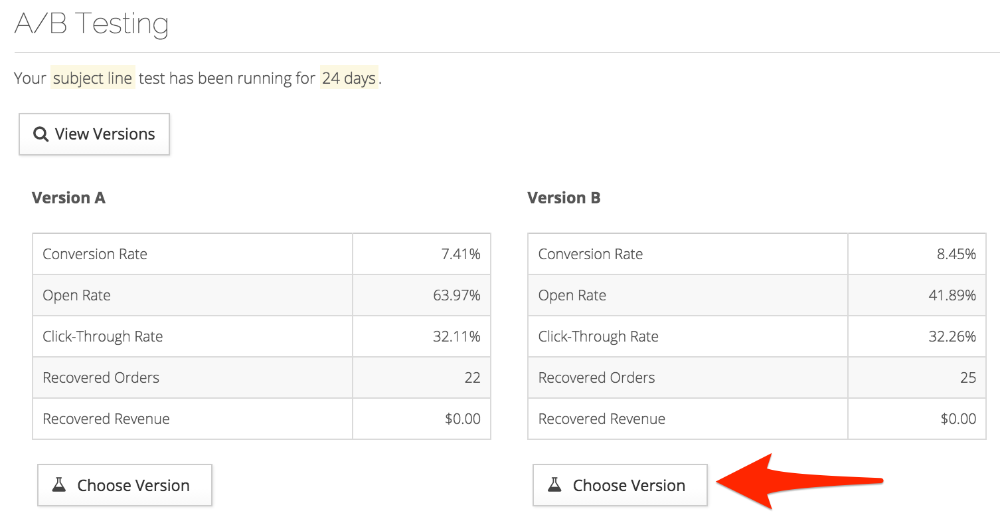Select Version A Open Rate value 63.97%

click(x=456, y=295)
